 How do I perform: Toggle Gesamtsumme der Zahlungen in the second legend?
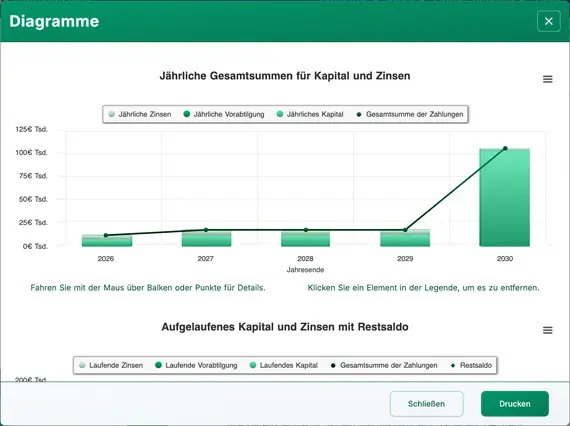(x=384, y=365)
